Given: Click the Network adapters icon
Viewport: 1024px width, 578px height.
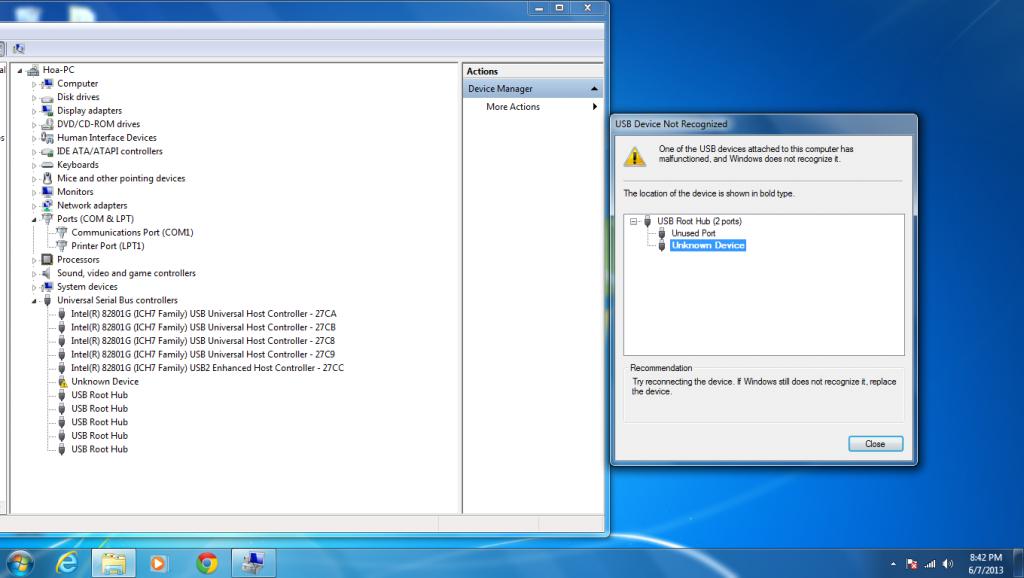Looking at the screenshot, I should tap(47, 205).
